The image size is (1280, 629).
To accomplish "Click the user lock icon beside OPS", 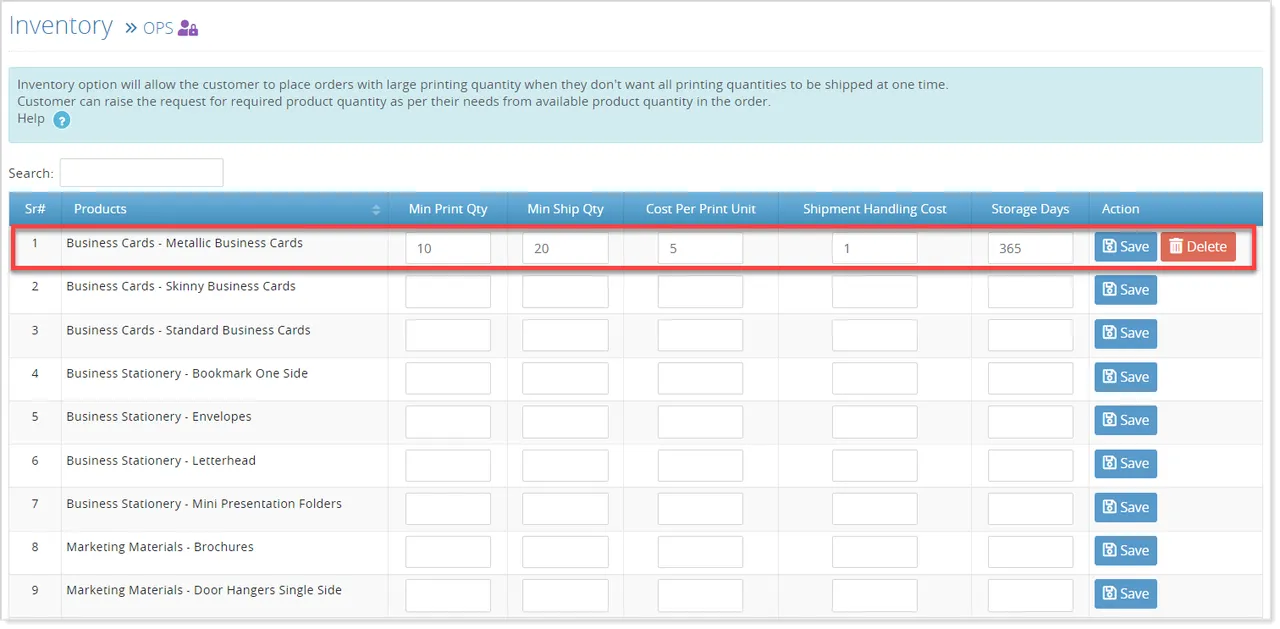I will 187,28.
